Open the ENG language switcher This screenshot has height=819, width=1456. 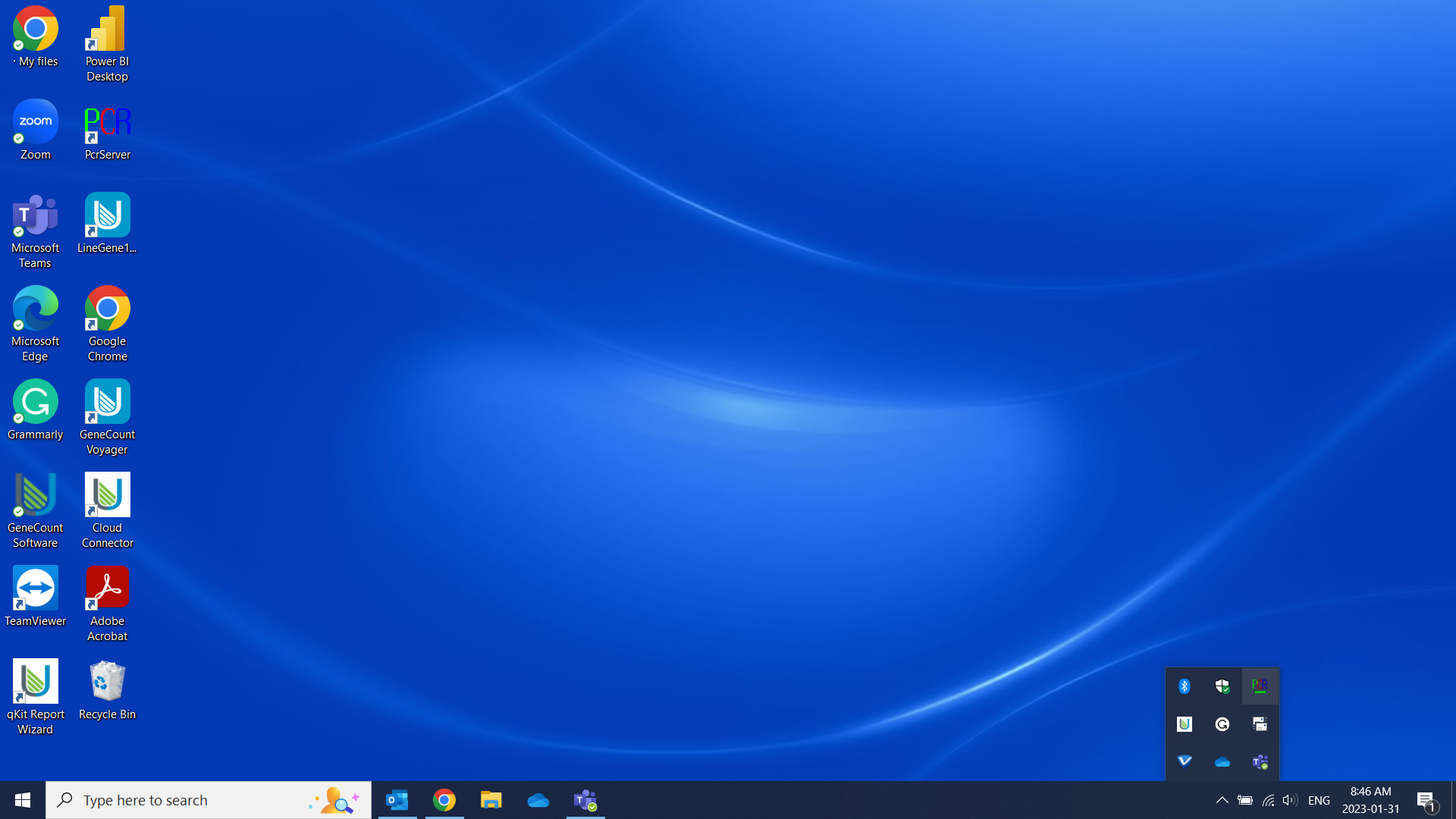(1319, 800)
